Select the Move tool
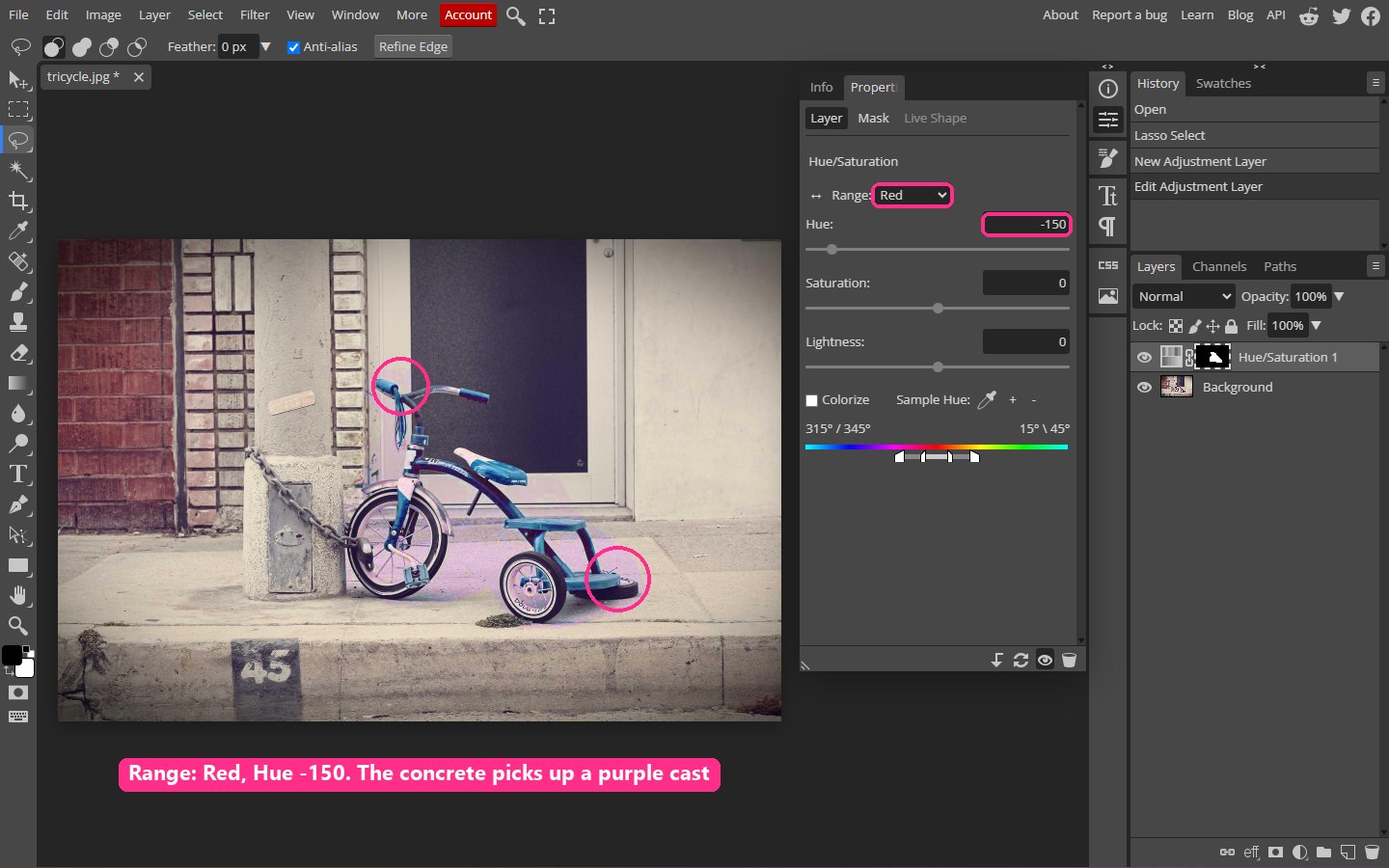Screen dimensions: 1389x868 18,79
